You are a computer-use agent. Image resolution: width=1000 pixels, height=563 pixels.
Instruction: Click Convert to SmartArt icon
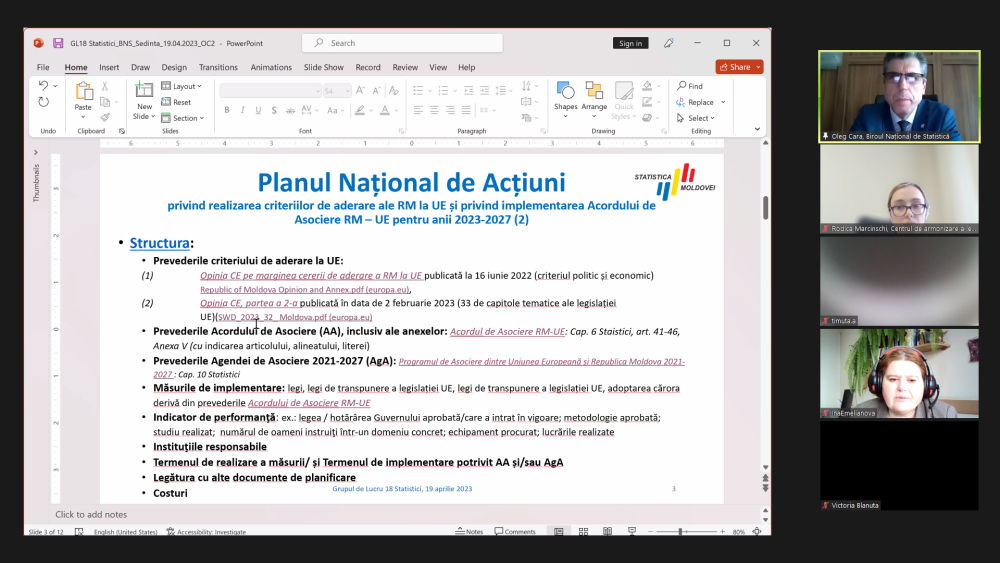526,117
